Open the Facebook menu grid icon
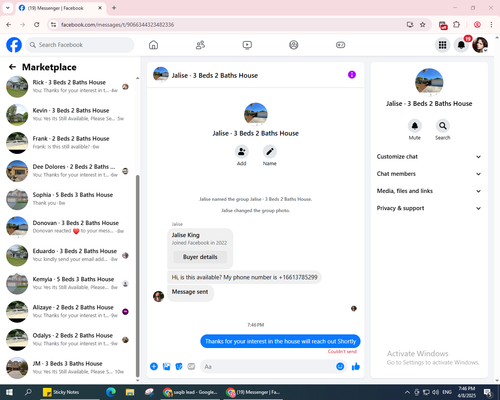The width and height of the screenshot is (500, 400). click(x=442, y=45)
